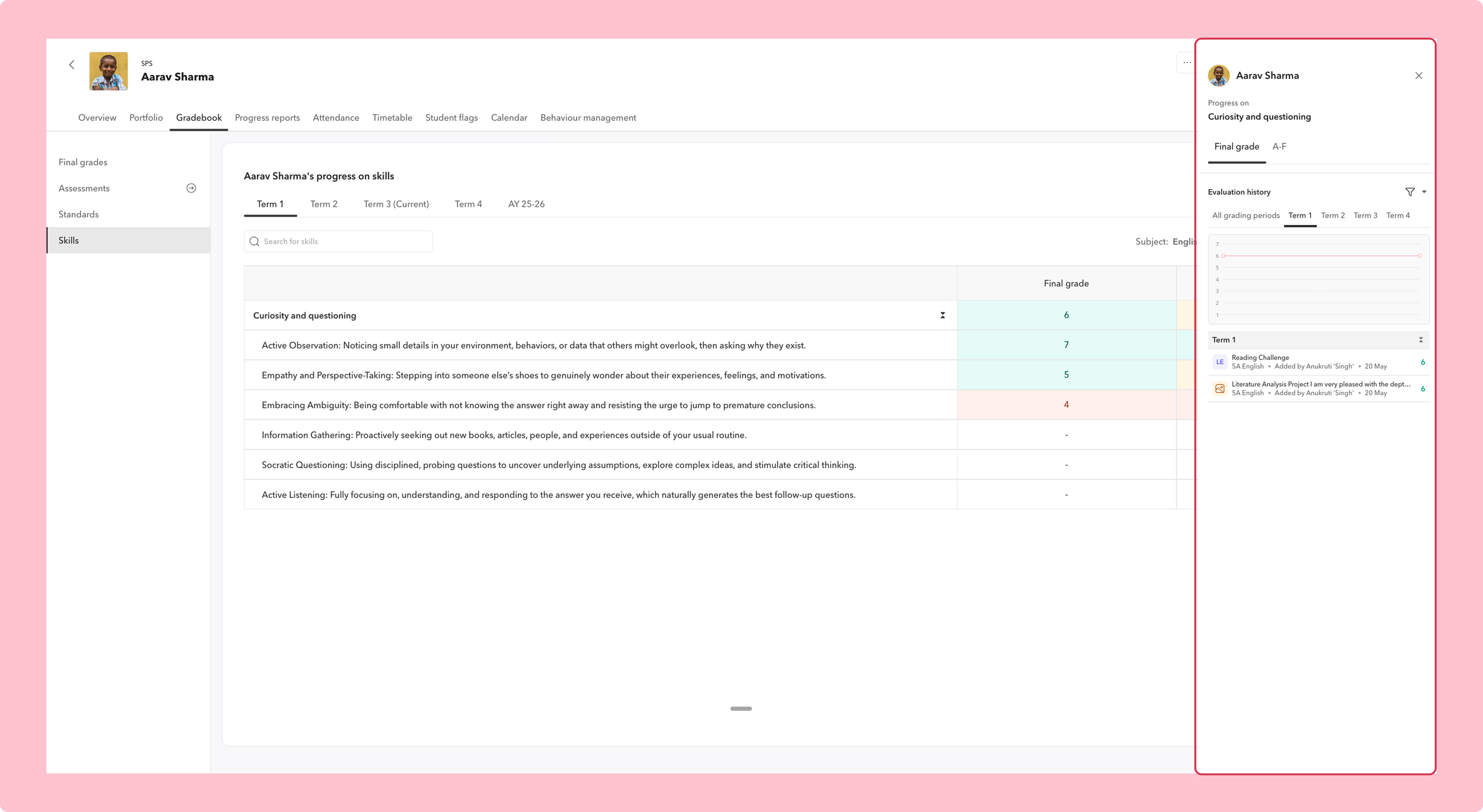This screenshot has width=1483, height=812.
Task: Click the Socratic Questioning skill row
Action: pyautogui.click(x=601, y=465)
